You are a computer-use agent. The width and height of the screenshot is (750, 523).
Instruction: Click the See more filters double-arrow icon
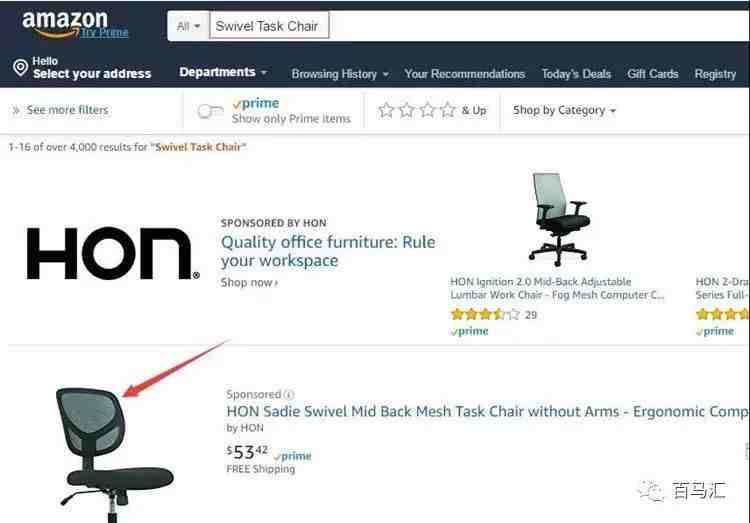16,111
